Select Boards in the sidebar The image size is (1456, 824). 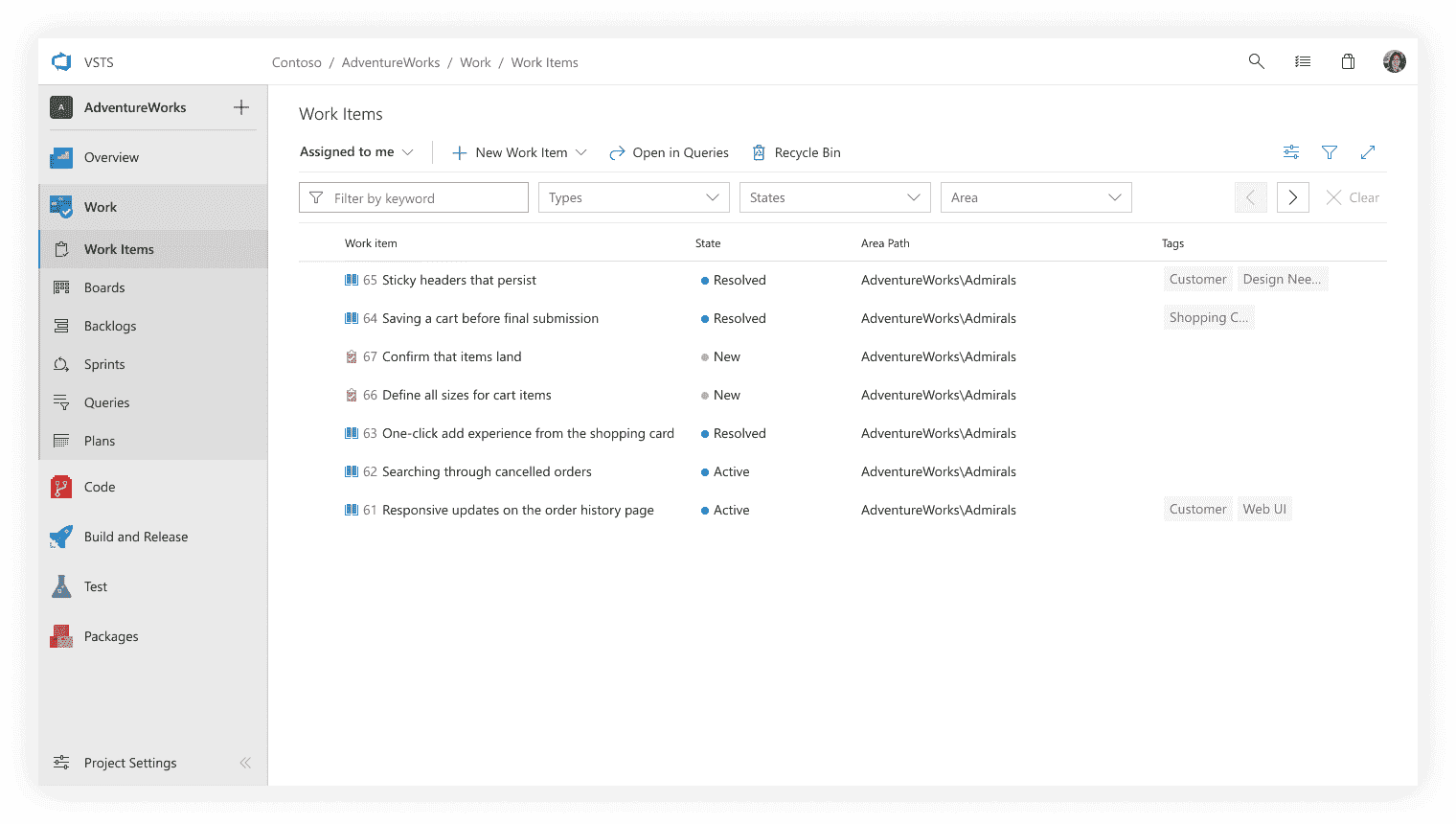[x=104, y=287]
